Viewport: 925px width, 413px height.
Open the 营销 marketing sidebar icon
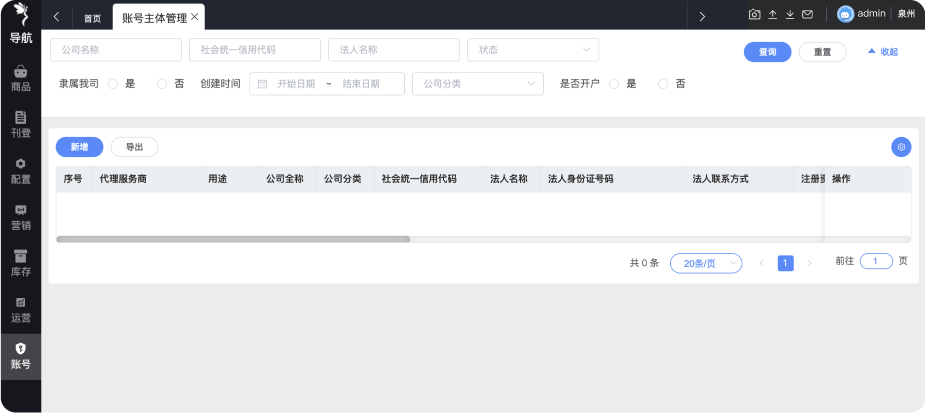coord(20,216)
